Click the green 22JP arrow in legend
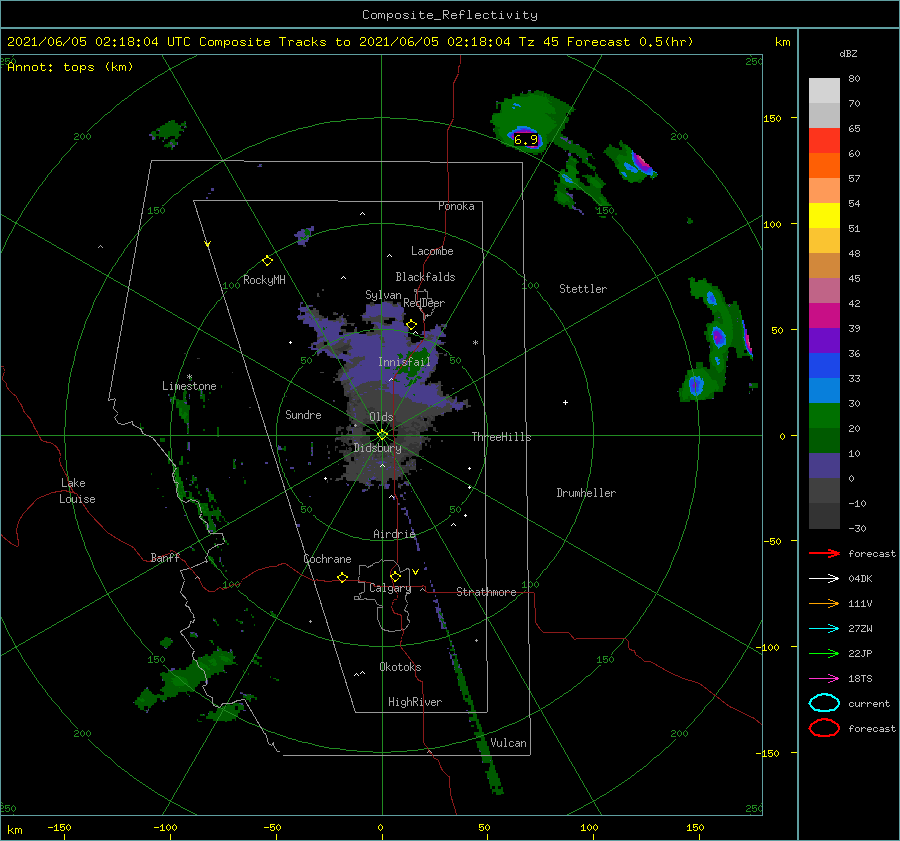The height and width of the screenshot is (841, 900). coord(824,653)
